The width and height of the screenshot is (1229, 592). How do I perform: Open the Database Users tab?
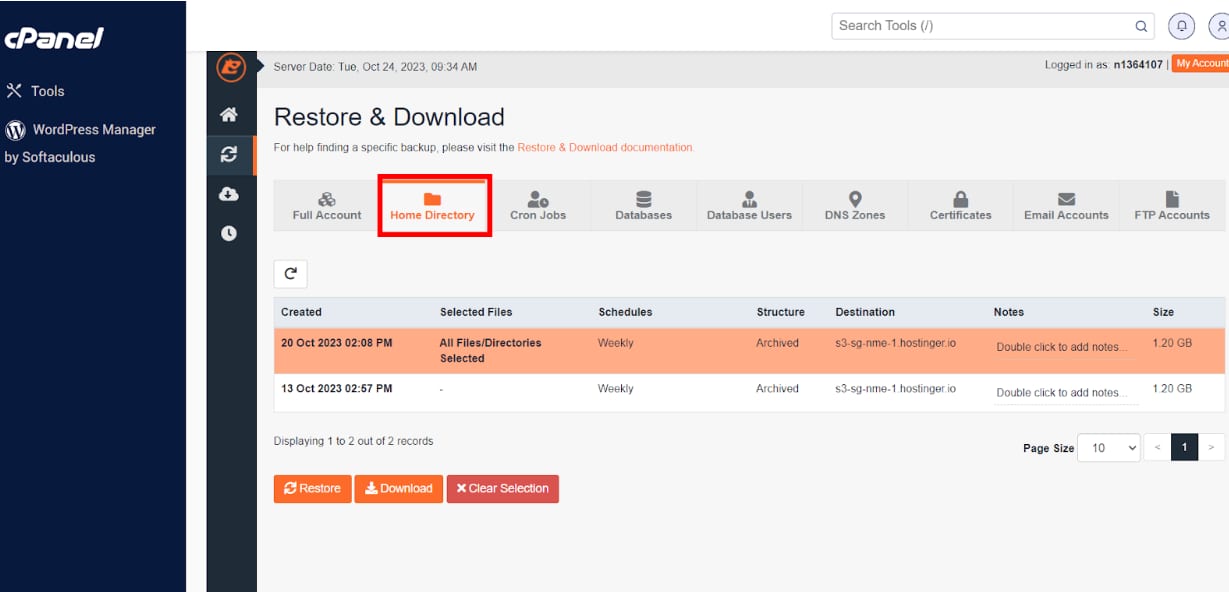[749, 206]
